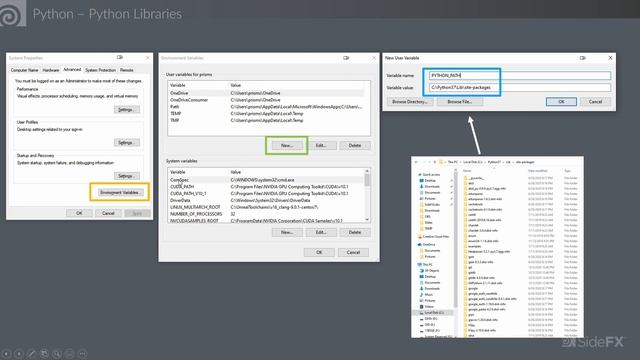Select Creative Cloud Files in Explorer sidebar
Screen dimensions: 640x360
coord(433,236)
